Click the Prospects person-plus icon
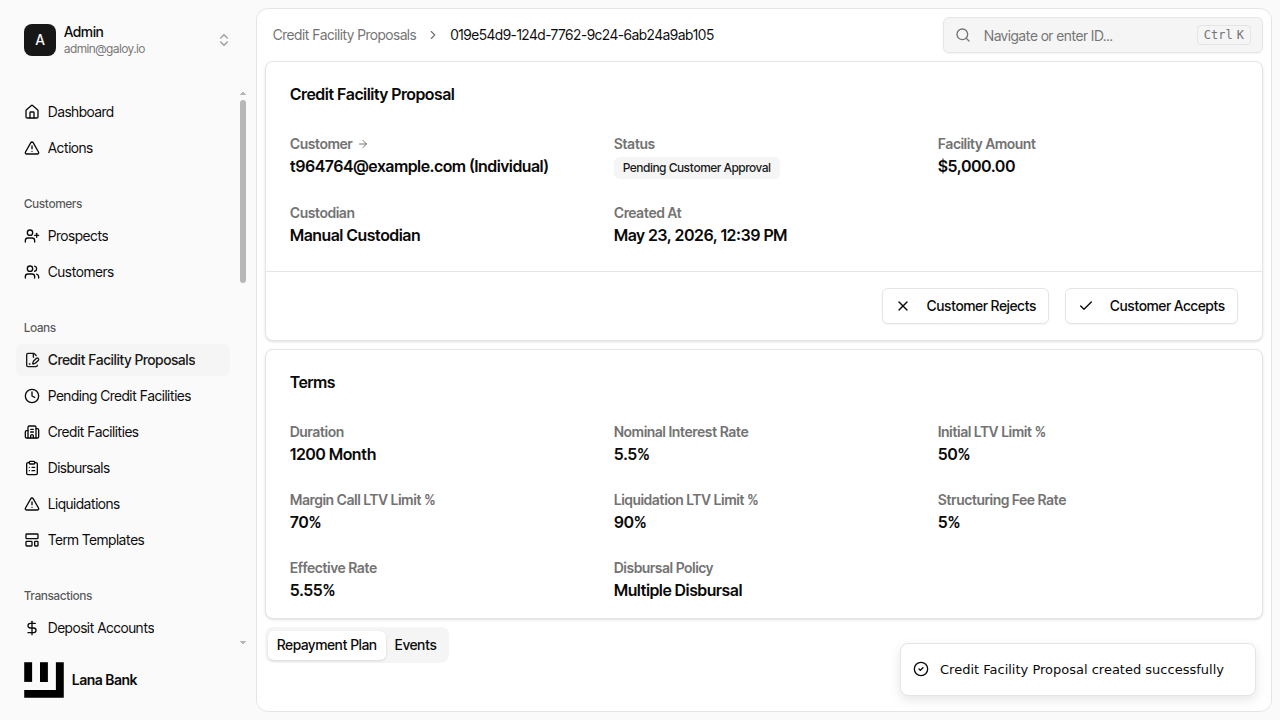Viewport: 1280px width, 720px height. (x=32, y=236)
